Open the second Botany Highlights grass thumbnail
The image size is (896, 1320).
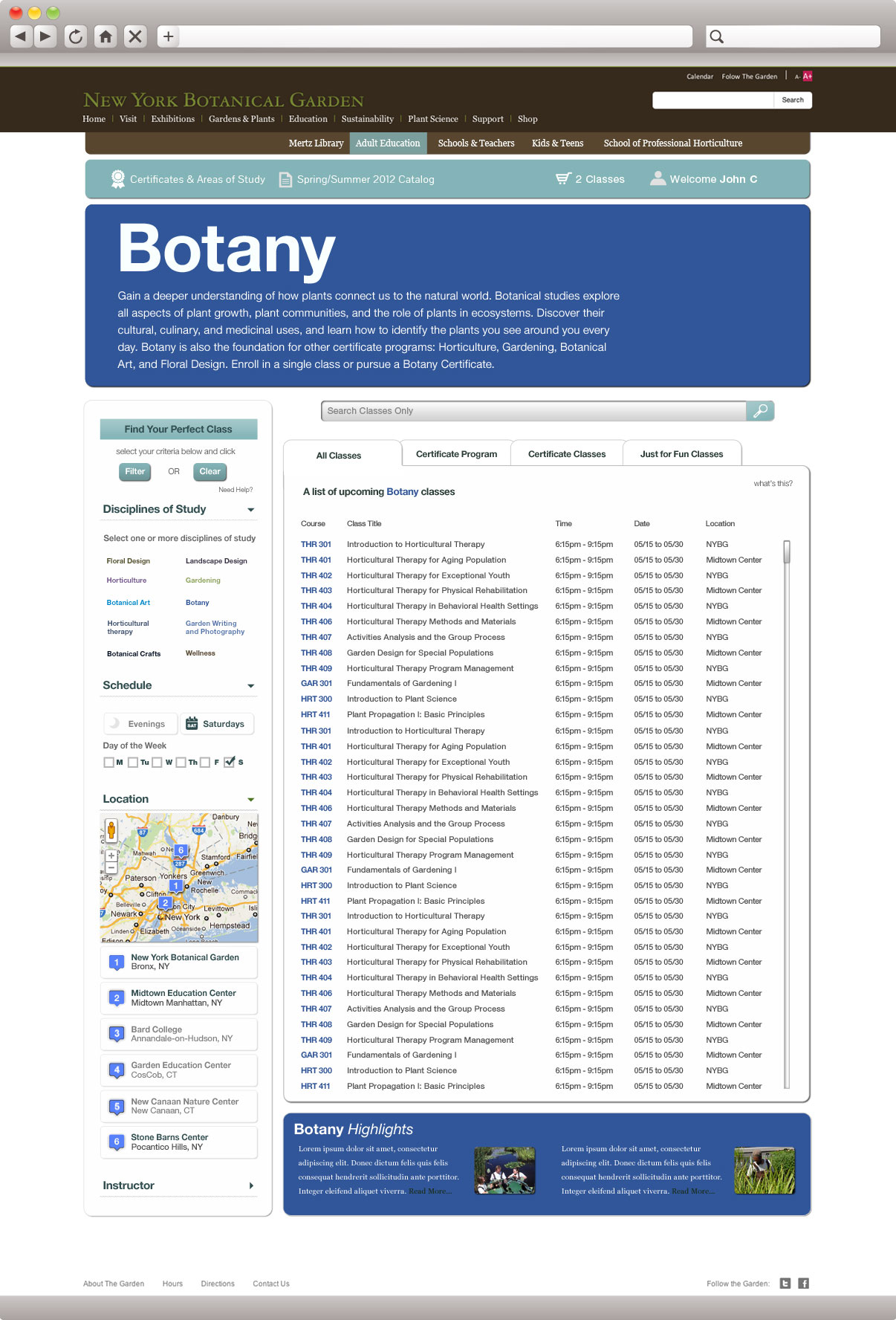(x=764, y=1170)
